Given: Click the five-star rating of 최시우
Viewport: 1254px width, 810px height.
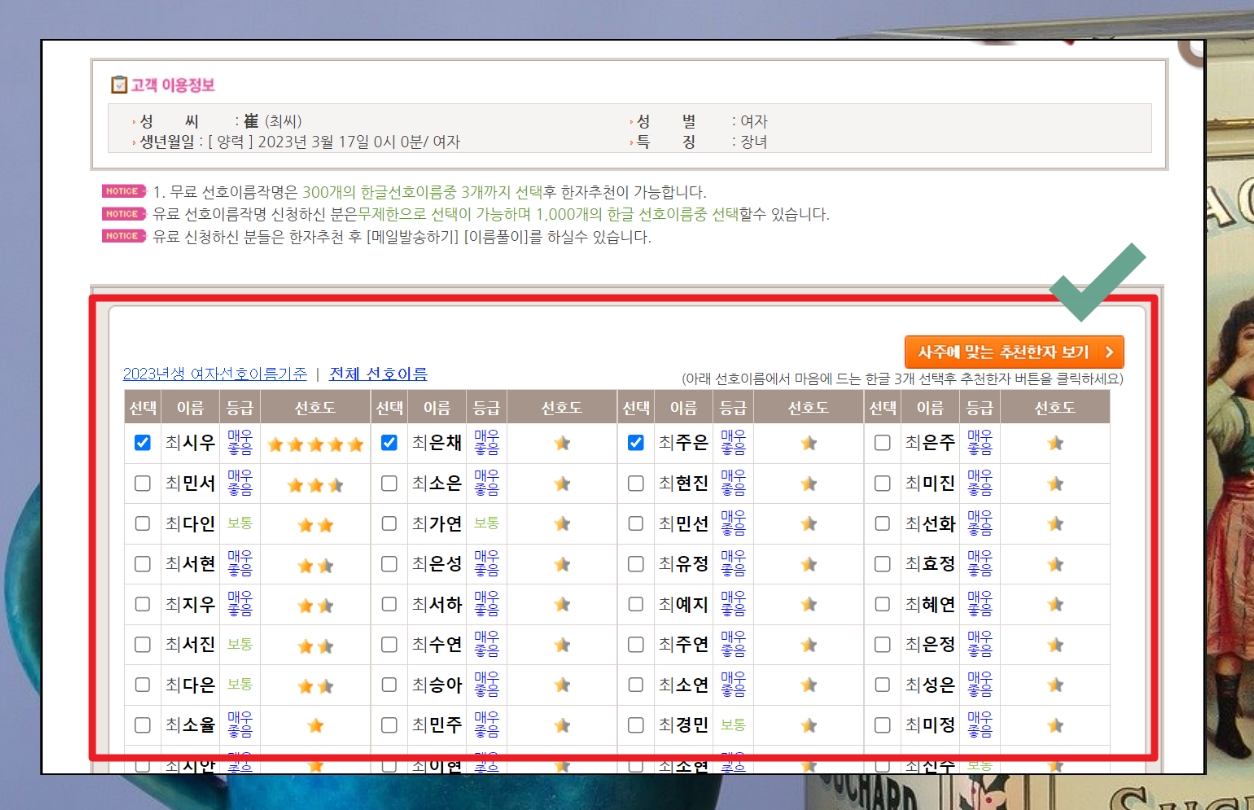Looking at the screenshot, I should pos(315,444).
